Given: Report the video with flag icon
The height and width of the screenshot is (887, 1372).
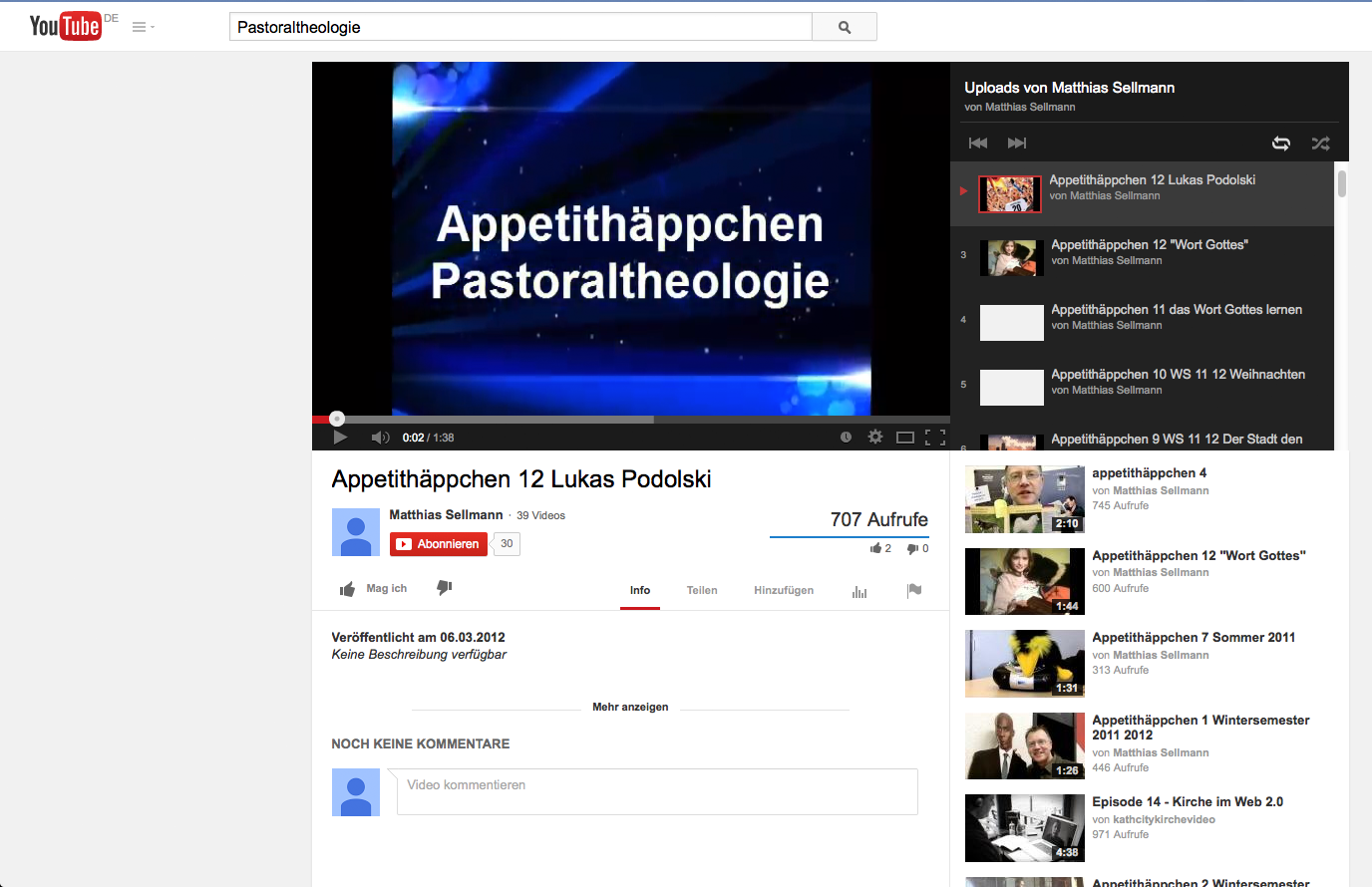Looking at the screenshot, I should pos(914,590).
